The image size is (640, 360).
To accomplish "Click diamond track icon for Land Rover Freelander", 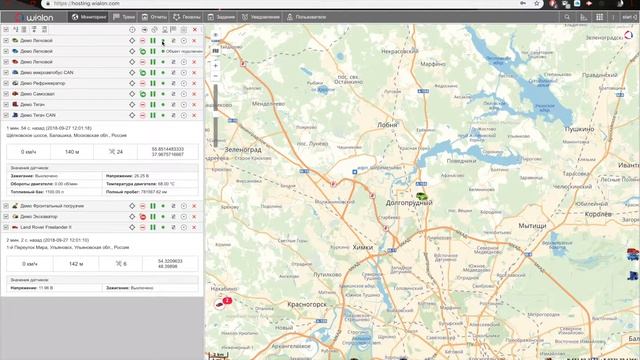I will (x=132, y=227).
